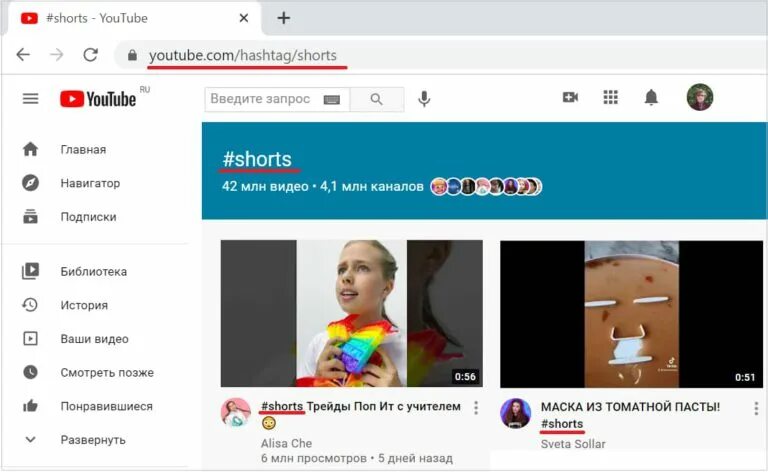Screen dimensions: 768x472
Task: Open notifications bell
Action: (651, 97)
